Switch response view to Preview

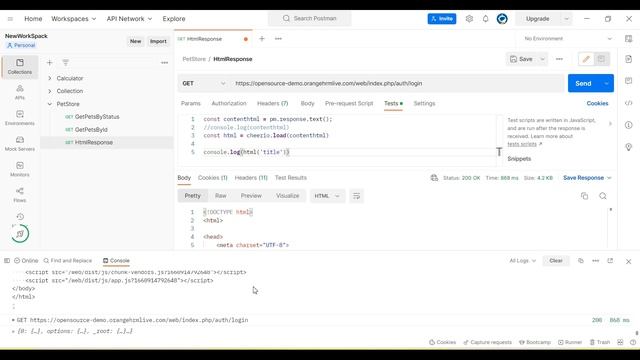[251, 196]
